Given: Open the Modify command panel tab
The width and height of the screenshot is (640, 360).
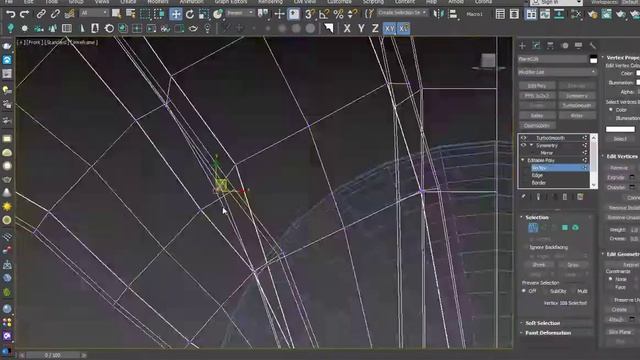Looking at the screenshot, I should click(x=536, y=46).
